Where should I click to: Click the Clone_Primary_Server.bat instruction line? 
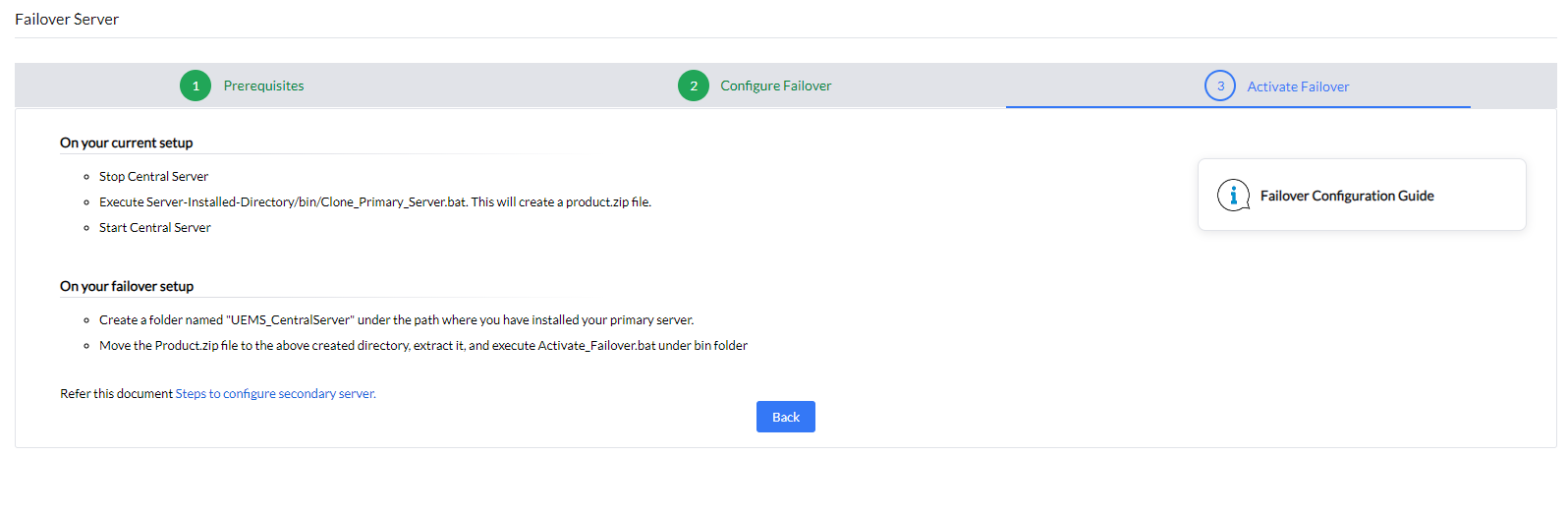coord(374,202)
